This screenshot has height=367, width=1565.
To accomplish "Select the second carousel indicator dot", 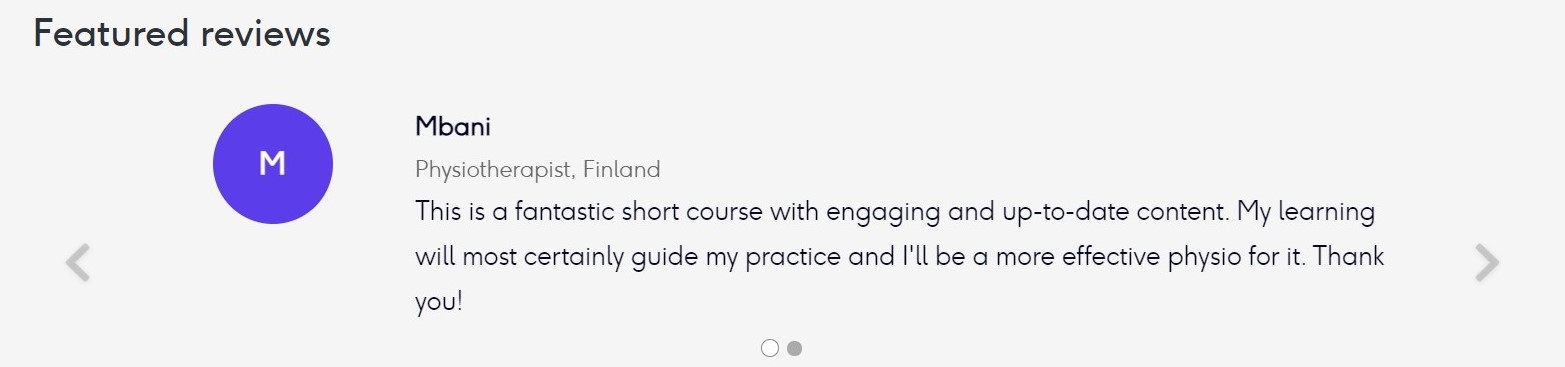I will (794, 348).
